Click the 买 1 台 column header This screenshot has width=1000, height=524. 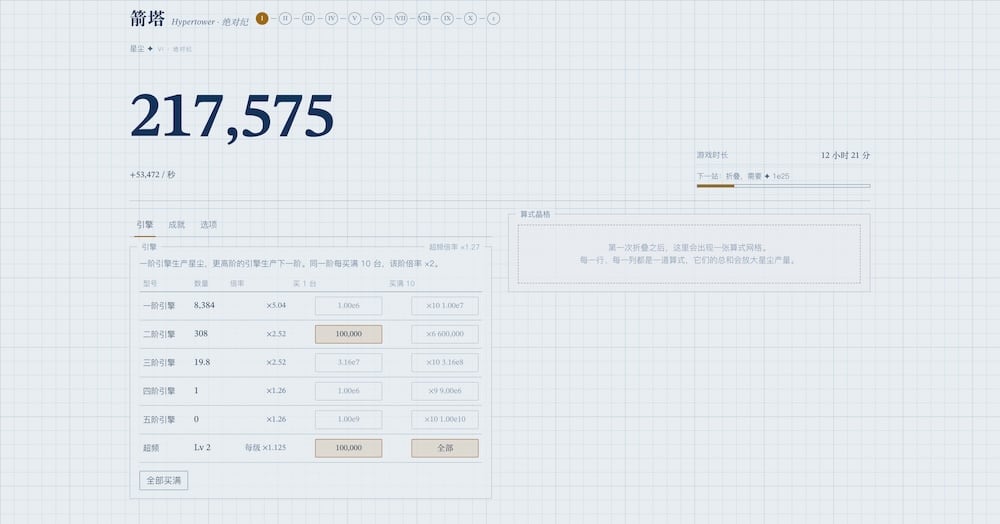click(305, 283)
